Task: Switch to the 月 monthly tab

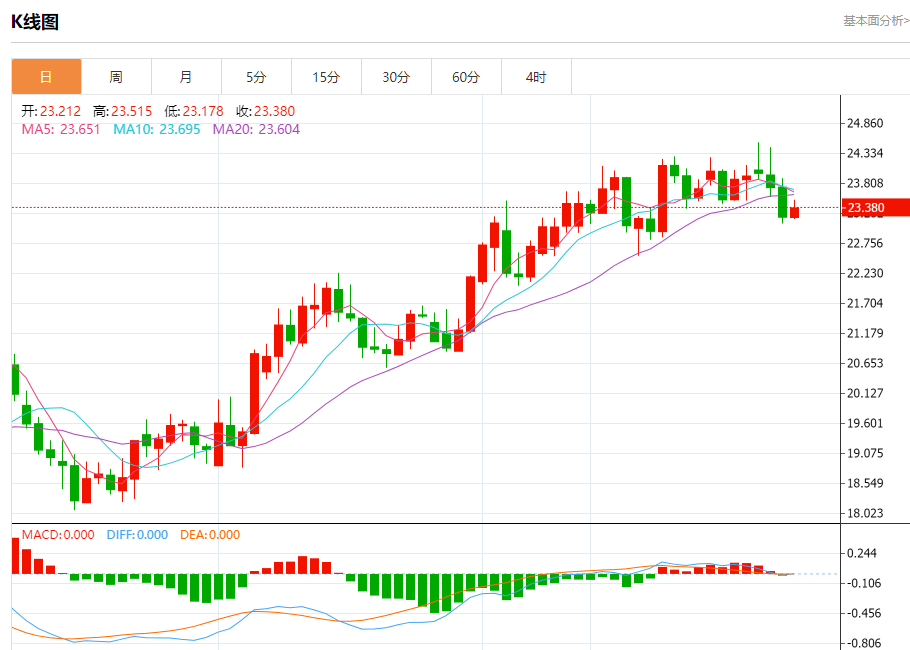Action: (x=186, y=77)
